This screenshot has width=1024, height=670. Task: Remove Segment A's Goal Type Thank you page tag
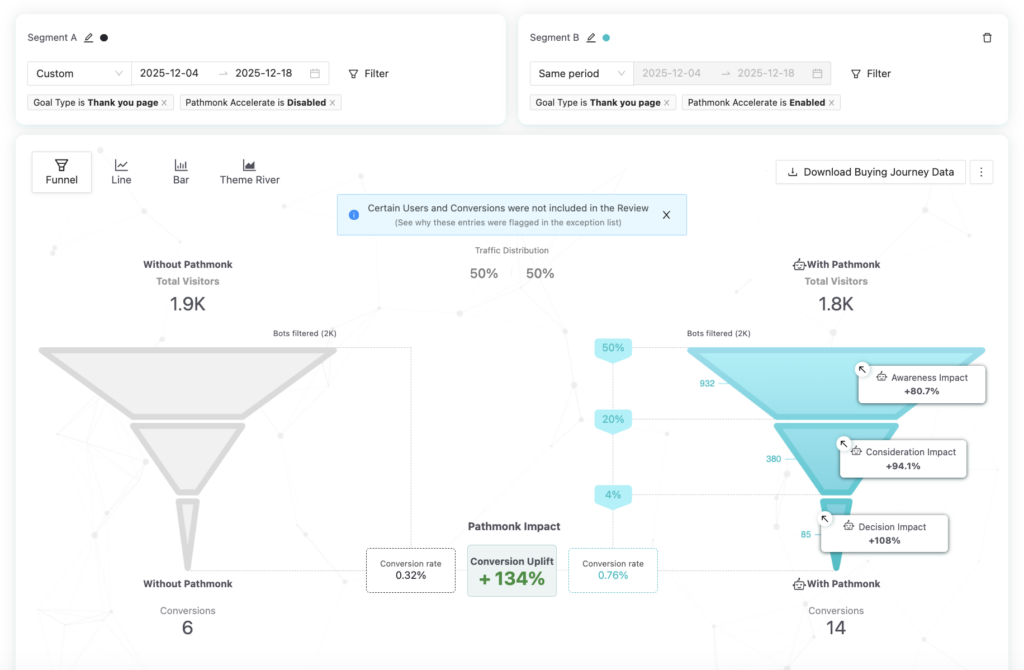tap(165, 102)
